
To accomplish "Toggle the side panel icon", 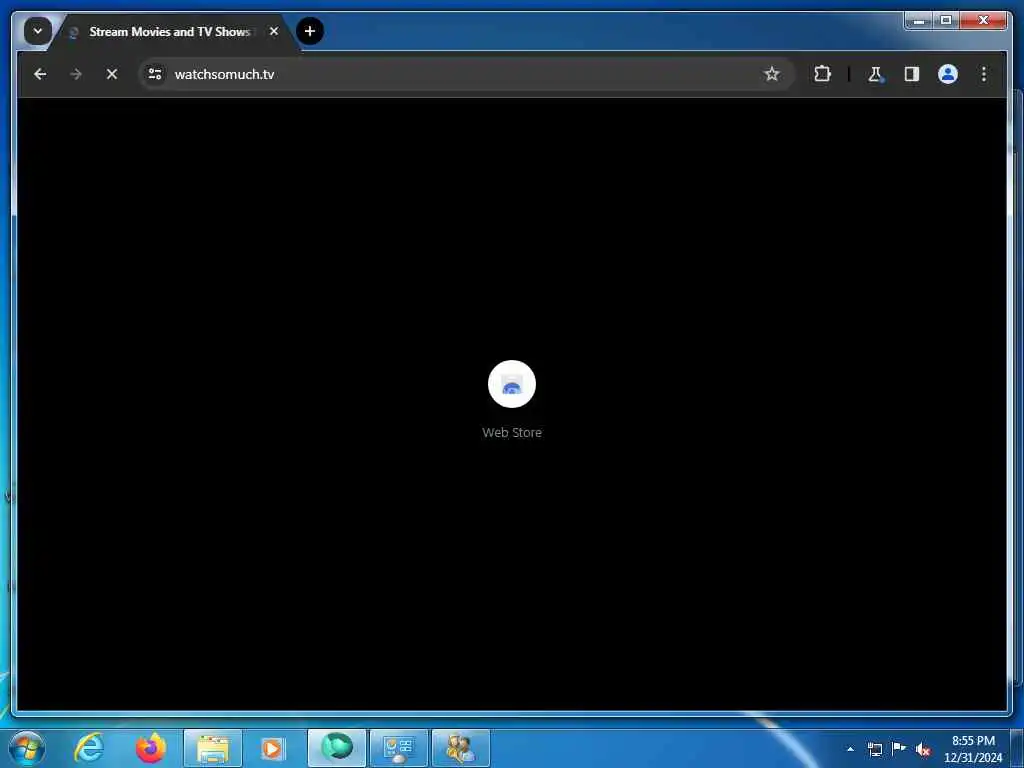I will point(912,74).
